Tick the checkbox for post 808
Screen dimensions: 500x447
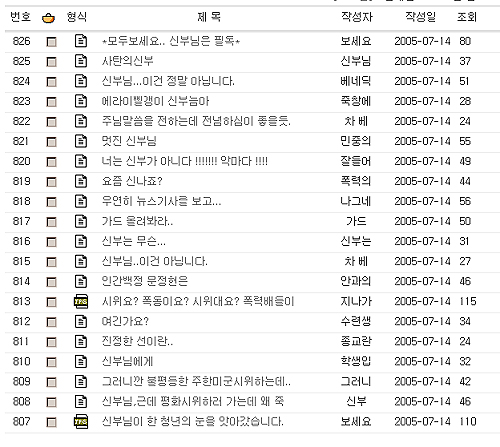[51, 402]
